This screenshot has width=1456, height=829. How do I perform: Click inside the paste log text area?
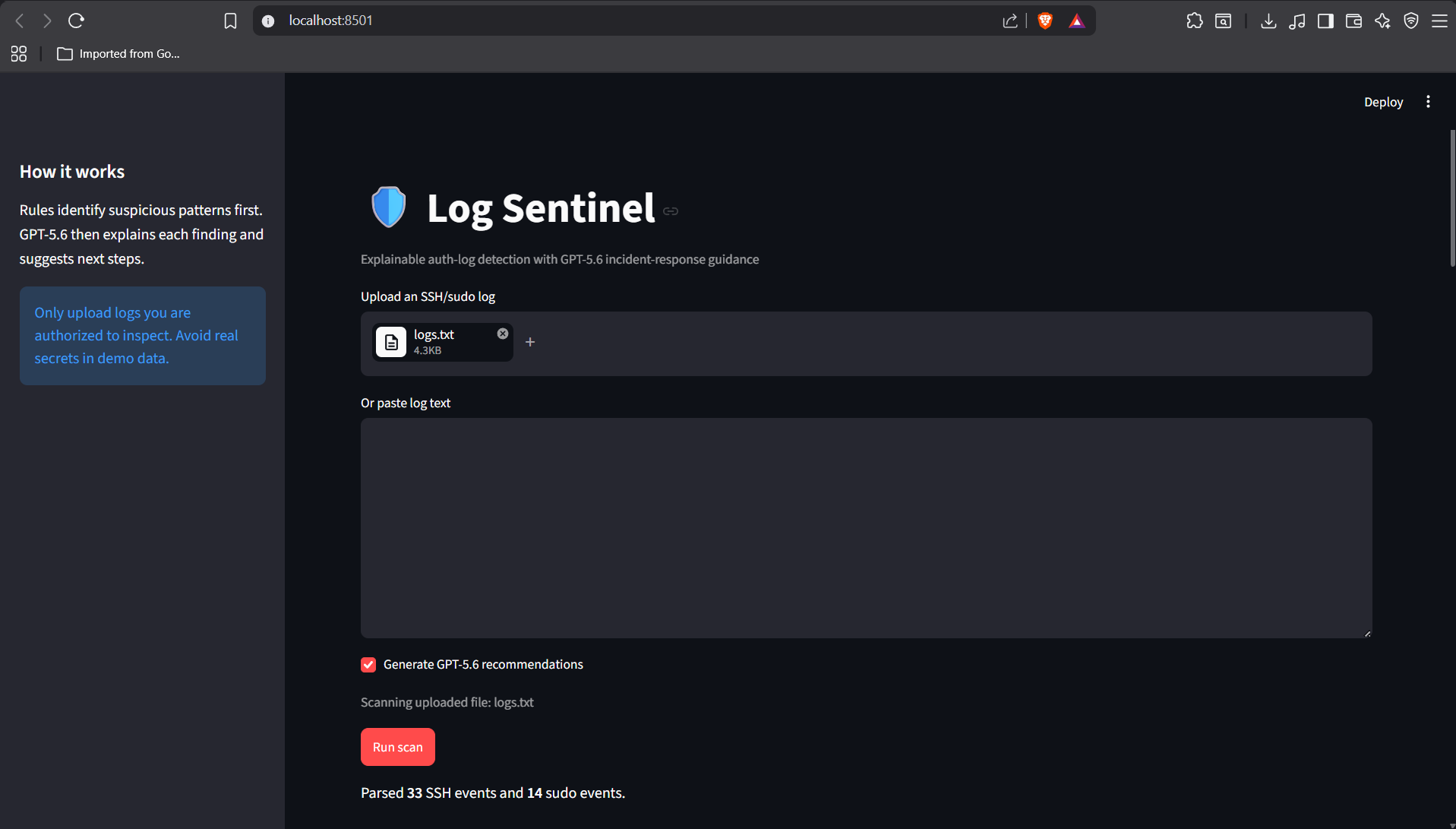(866, 528)
